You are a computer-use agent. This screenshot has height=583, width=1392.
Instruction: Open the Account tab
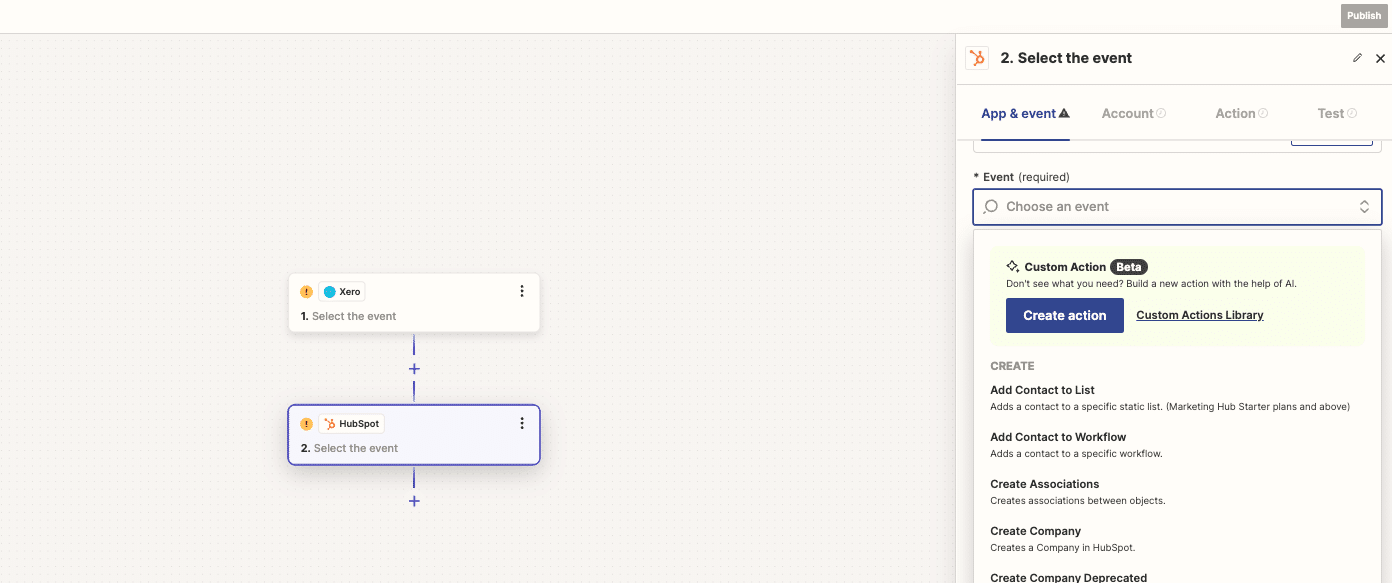[x=1133, y=113]
